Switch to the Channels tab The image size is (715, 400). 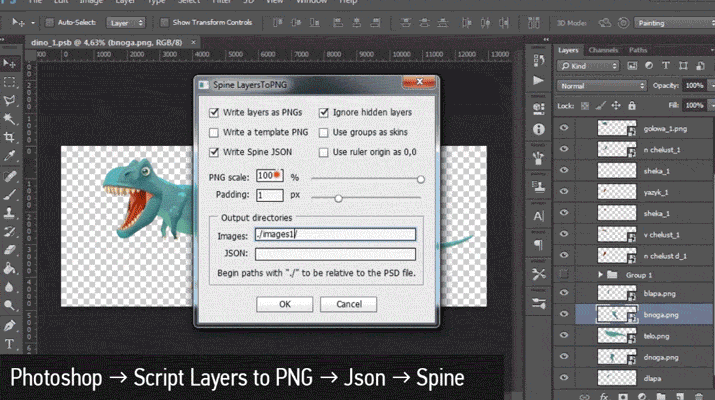tap(603, 50)
